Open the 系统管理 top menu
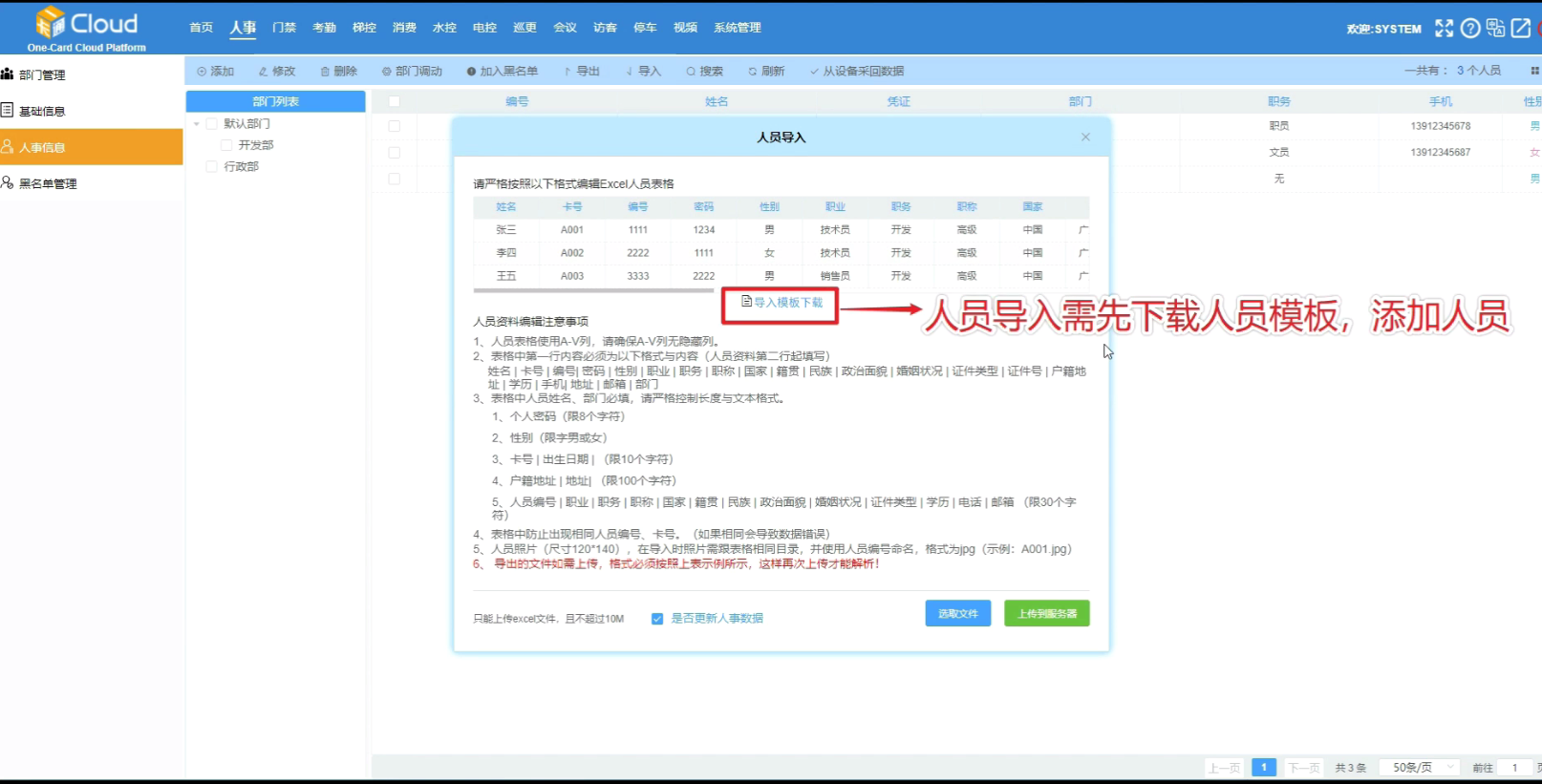1542x784 pixels. click(738, 28)
